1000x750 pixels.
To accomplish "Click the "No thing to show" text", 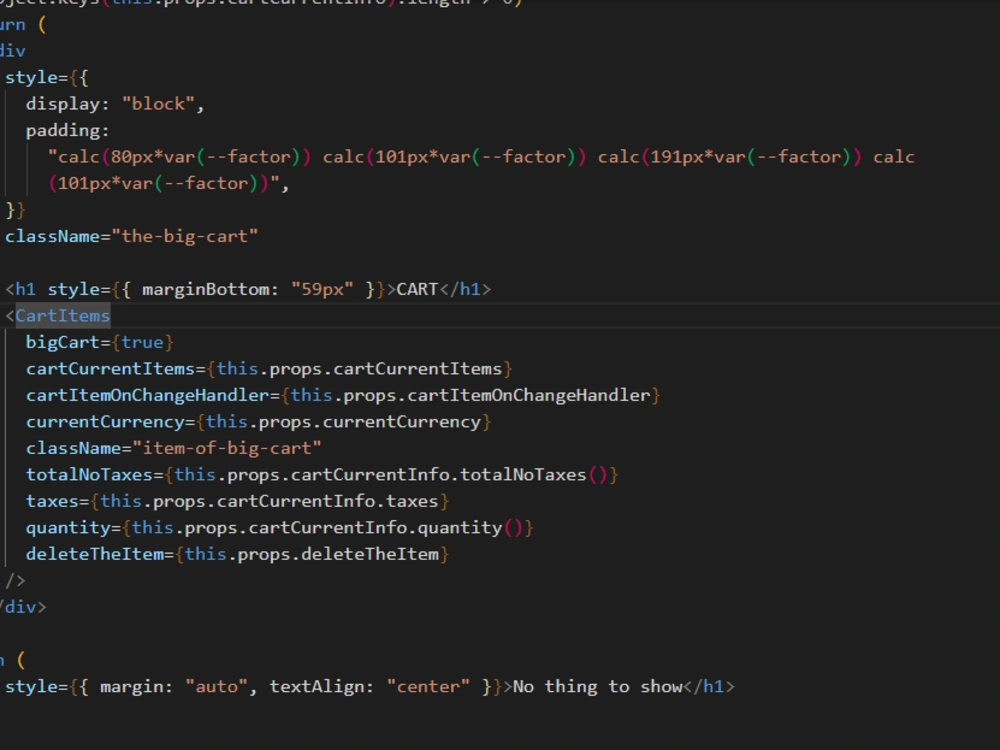I will (598, 687).
